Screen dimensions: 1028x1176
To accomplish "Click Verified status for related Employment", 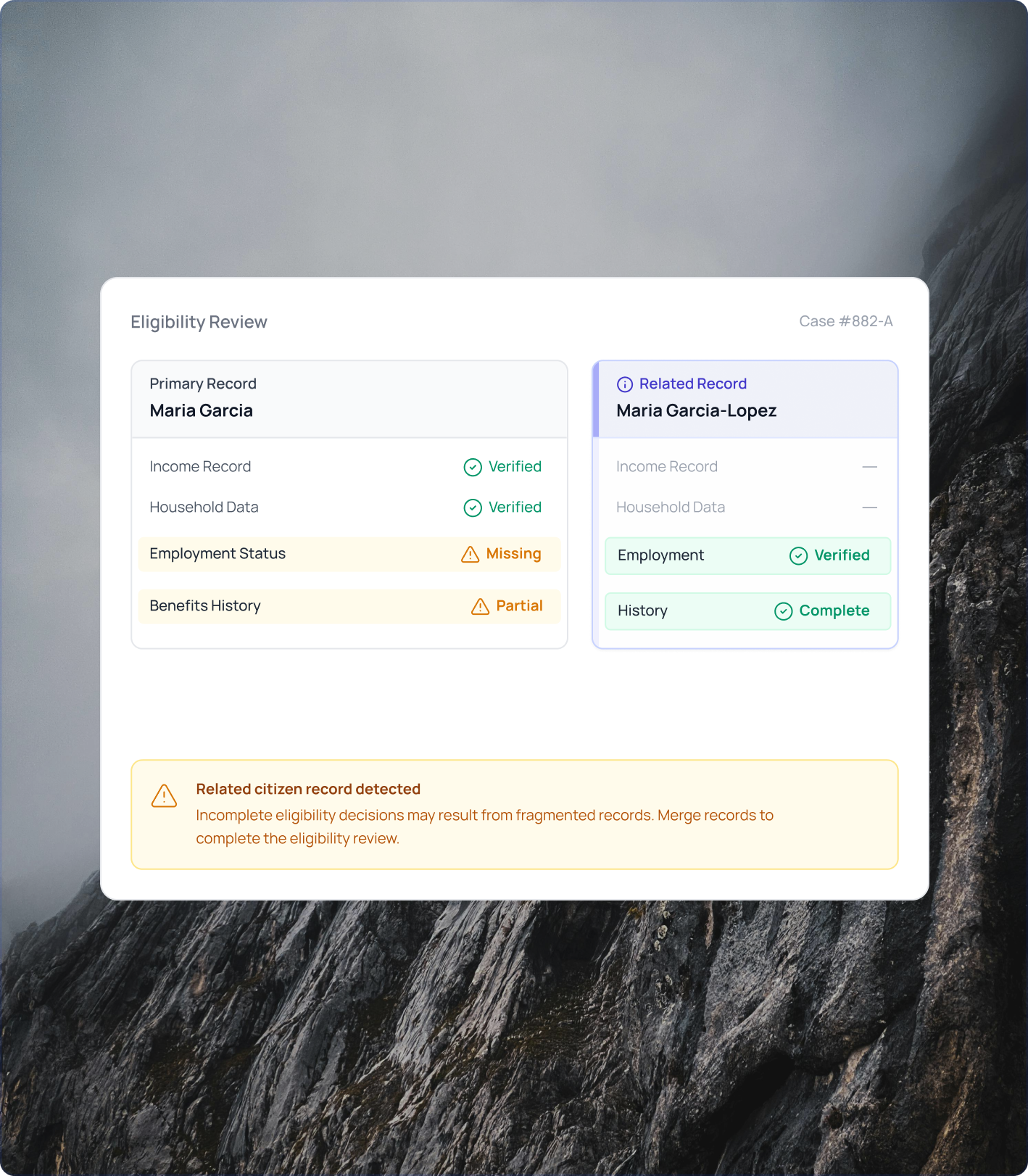I will pos(842,555).
